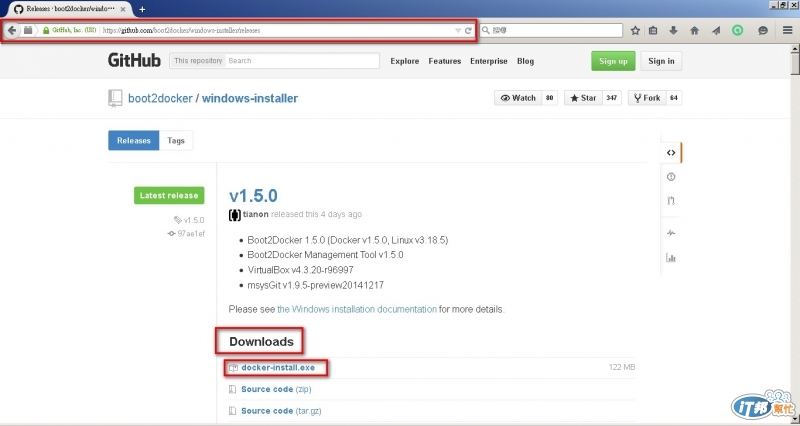Click the repository book icon
800x426 pixels.
click(115, 98)
